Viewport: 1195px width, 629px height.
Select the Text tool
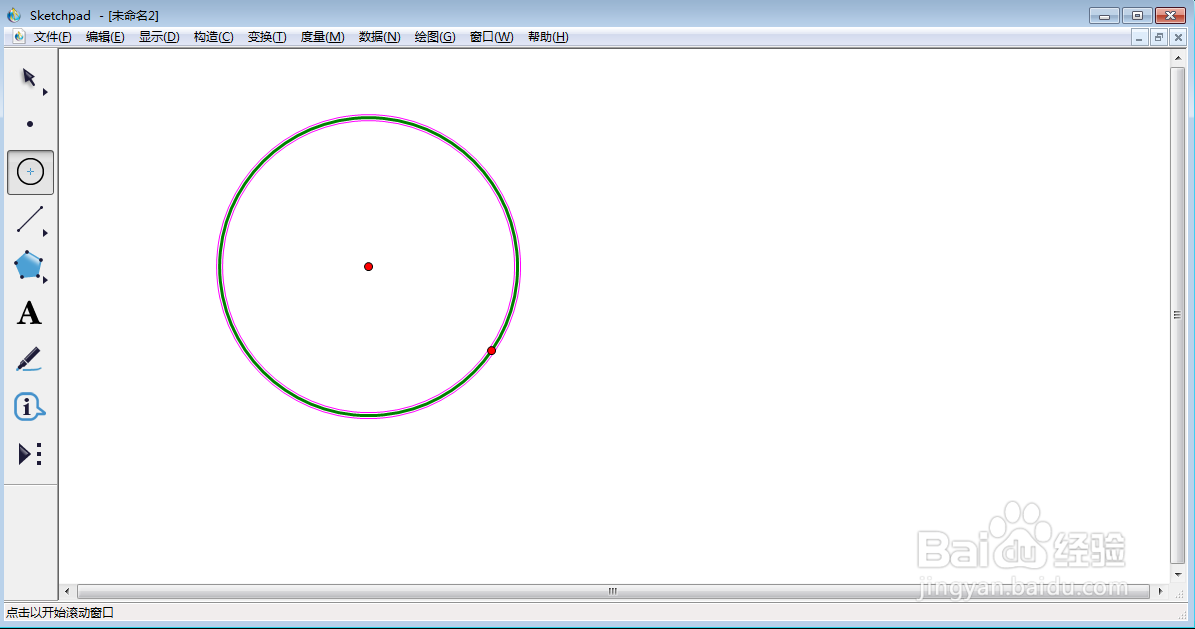29,313
